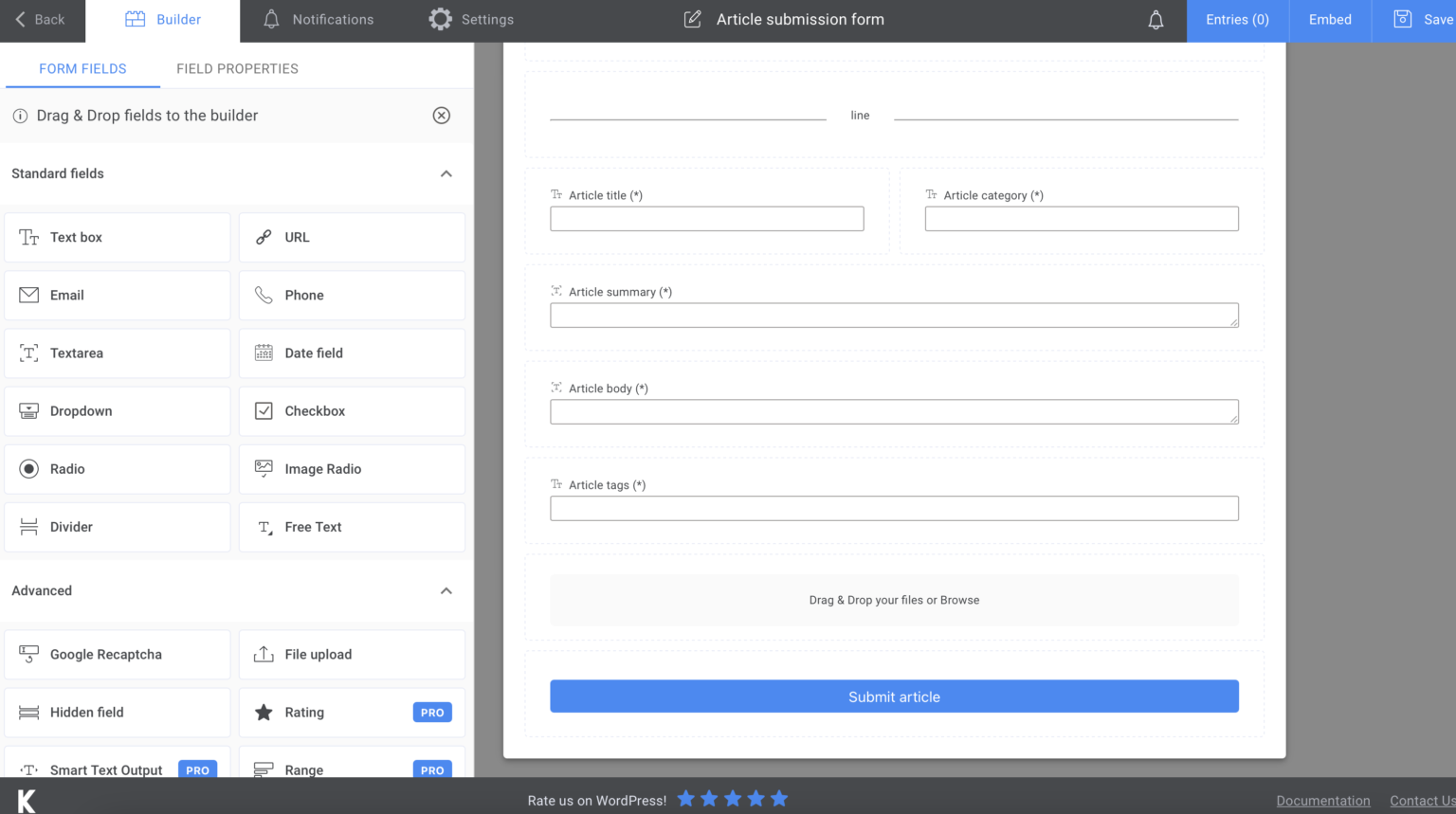Select the Image Radio field
This screenshot has height=814, width=1456.
tap(352, 468)
